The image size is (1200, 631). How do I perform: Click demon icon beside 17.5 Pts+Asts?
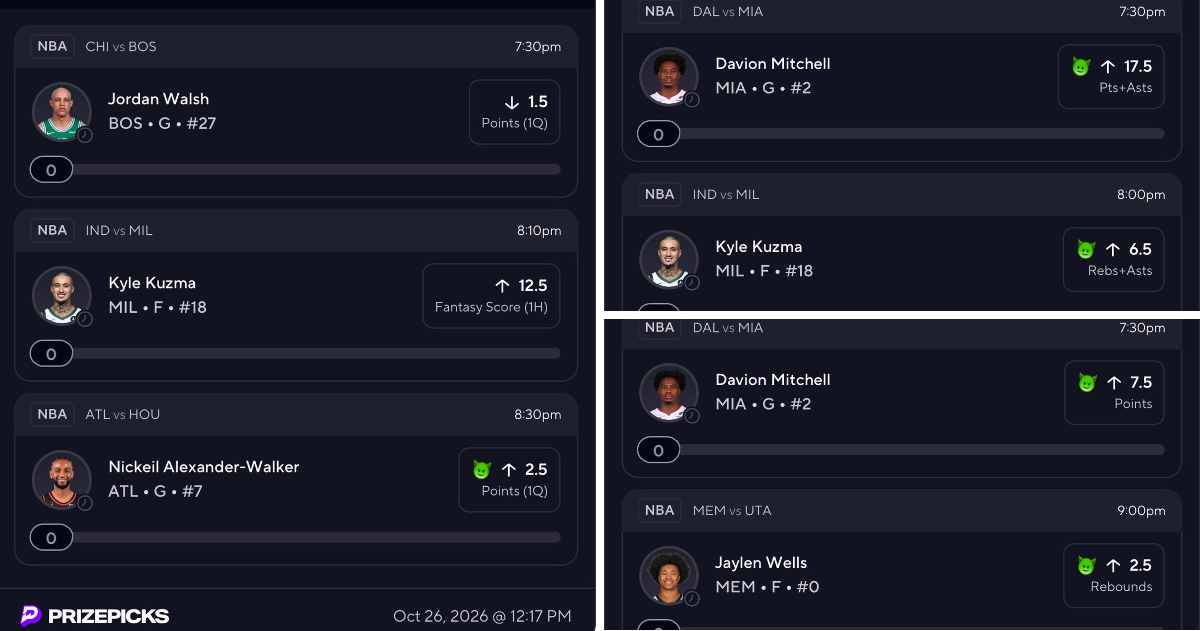coord(1081,66)
